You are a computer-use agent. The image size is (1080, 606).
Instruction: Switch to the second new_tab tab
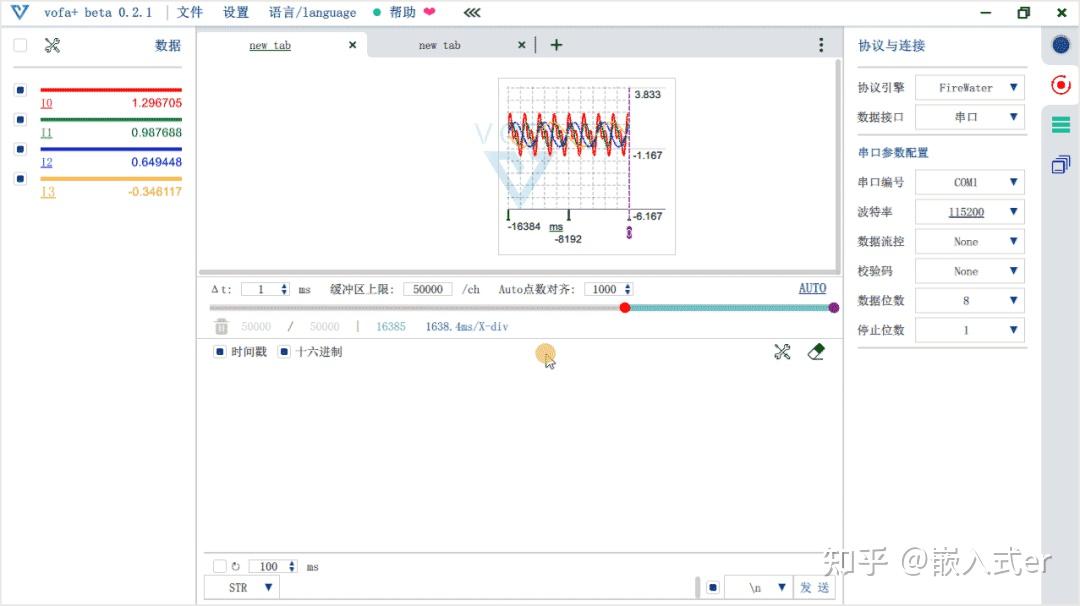click(x=440, y=45)
